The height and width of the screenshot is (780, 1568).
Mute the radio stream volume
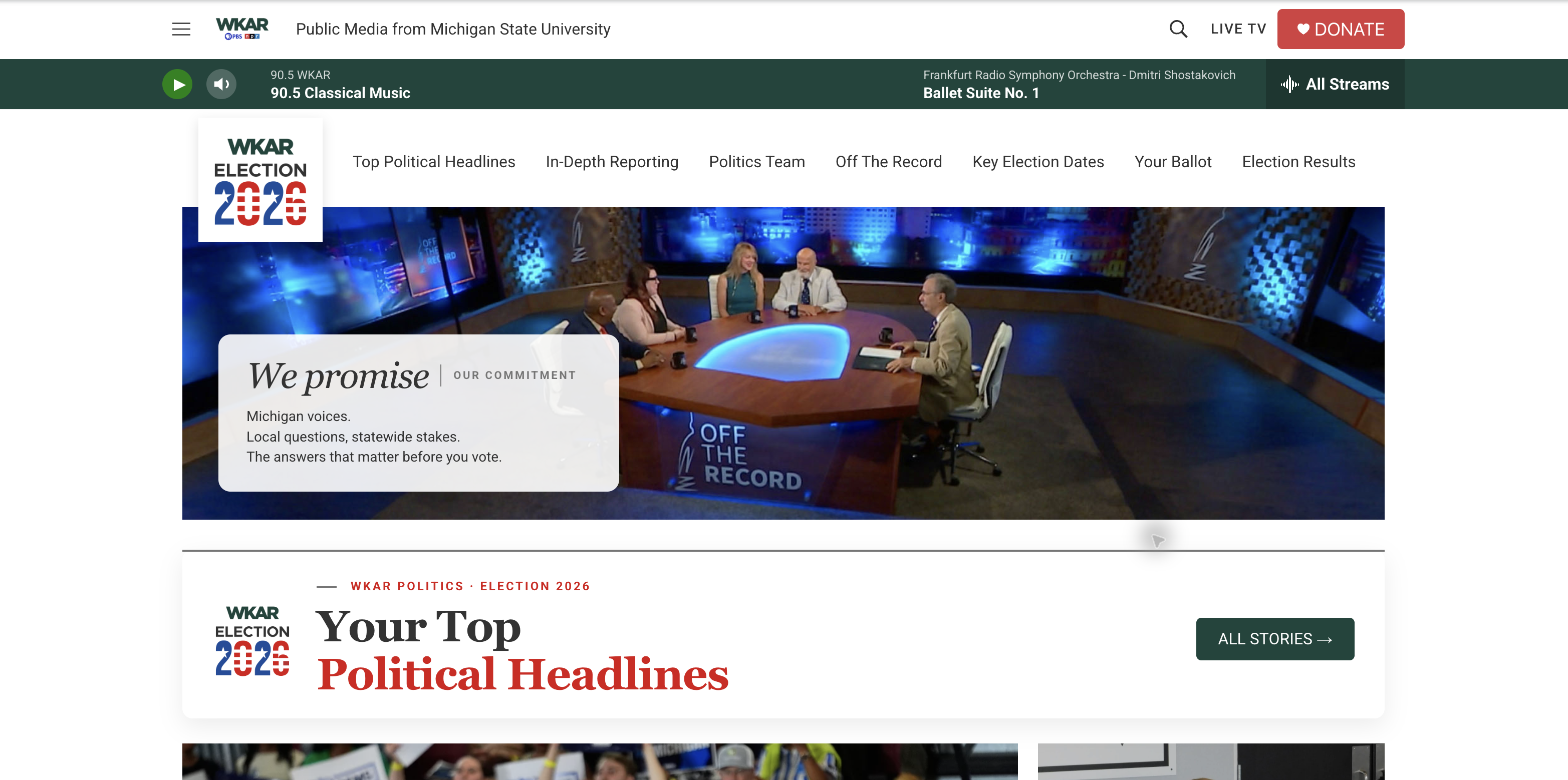pyautogui.click(x=221, y=84)
